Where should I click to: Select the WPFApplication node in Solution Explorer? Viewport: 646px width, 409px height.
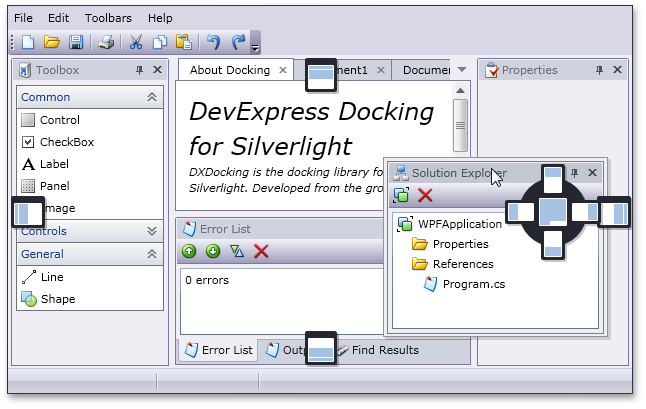tap(449, 224)
